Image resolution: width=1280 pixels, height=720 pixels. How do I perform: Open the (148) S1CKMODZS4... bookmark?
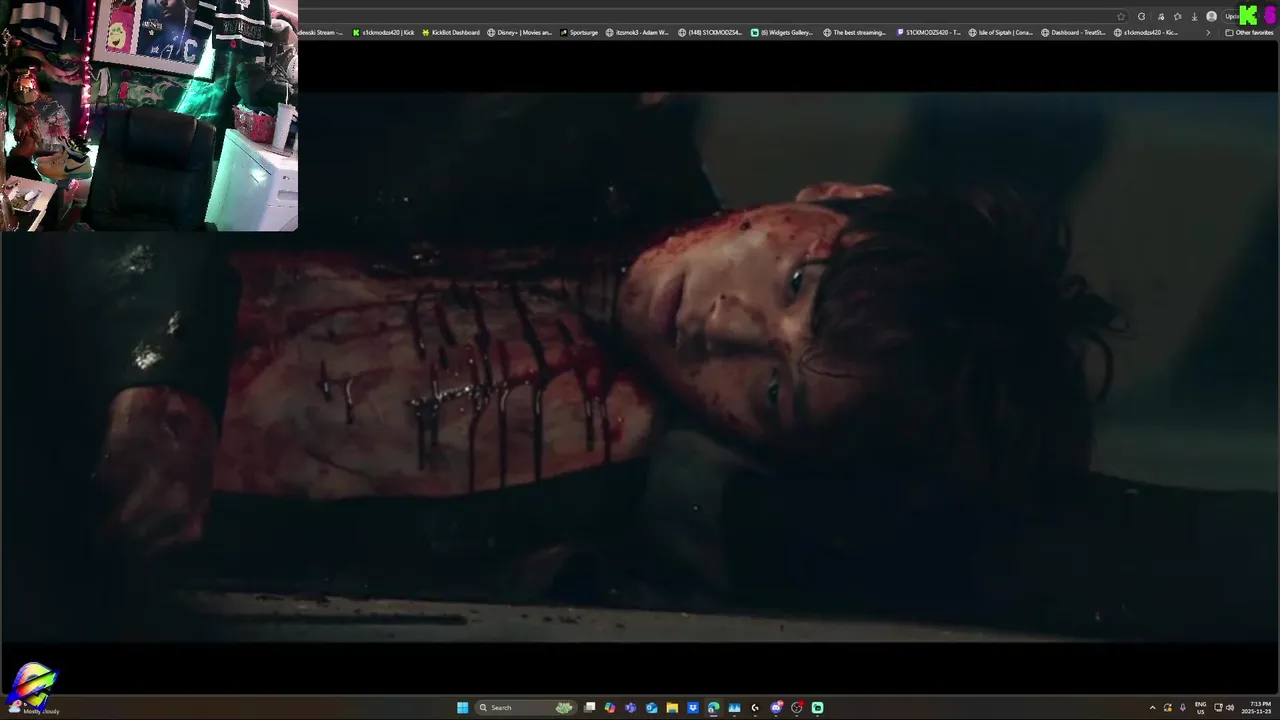[x=710, y=32]
